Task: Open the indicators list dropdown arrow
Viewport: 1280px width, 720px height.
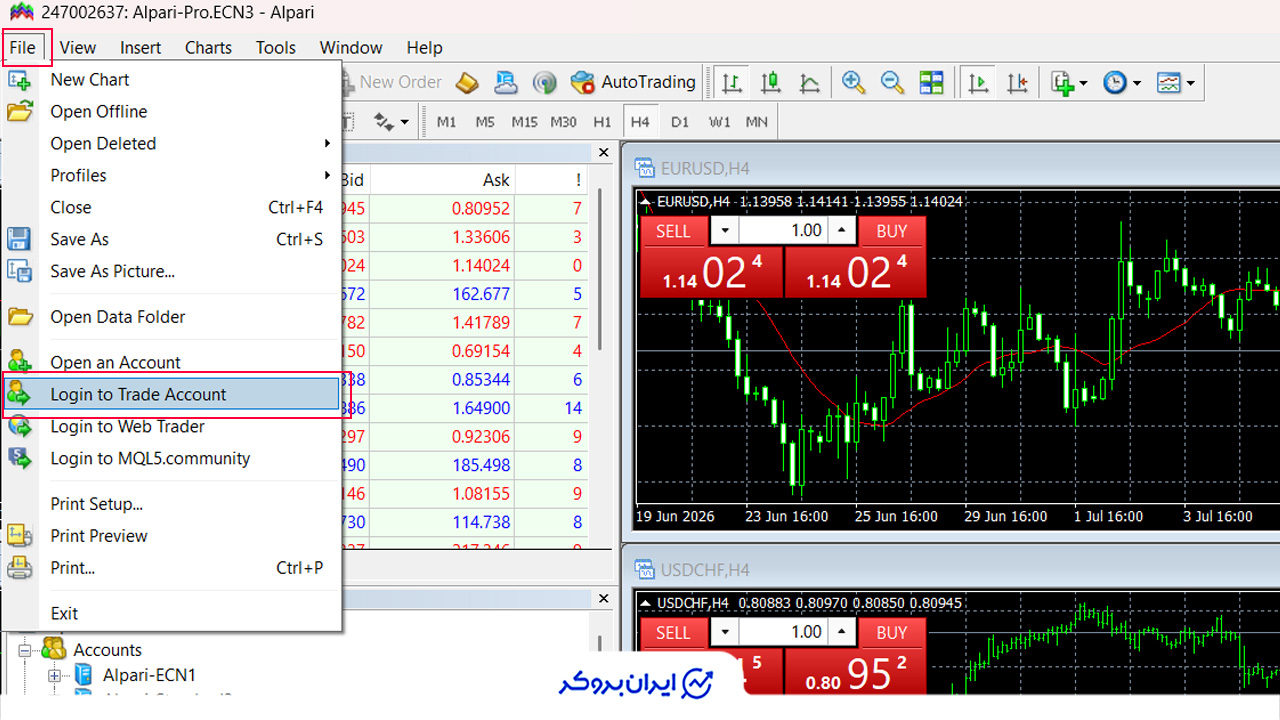Action: (1084, 83)
